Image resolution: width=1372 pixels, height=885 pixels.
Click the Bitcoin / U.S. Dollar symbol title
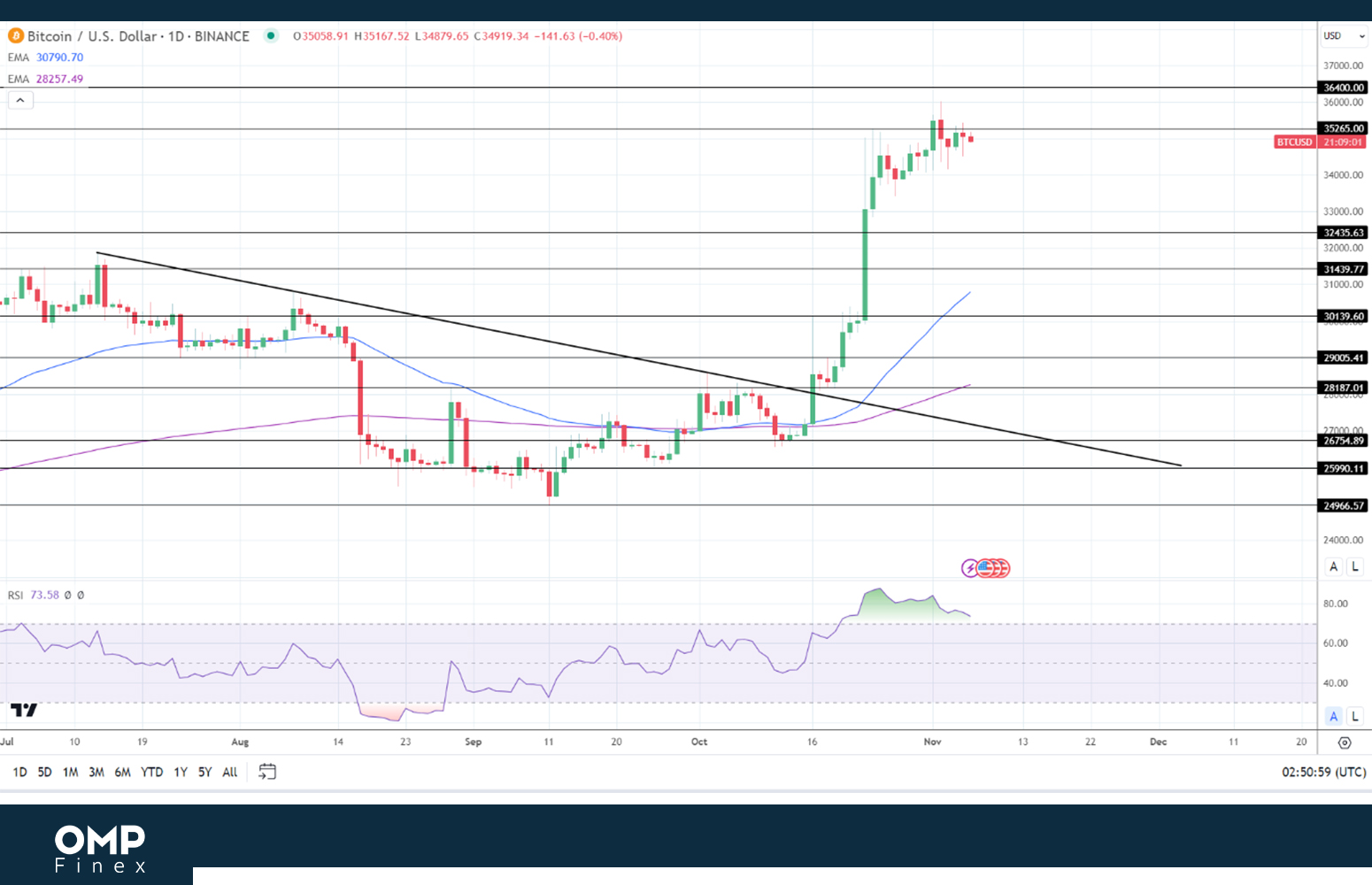tap(138, 36)
